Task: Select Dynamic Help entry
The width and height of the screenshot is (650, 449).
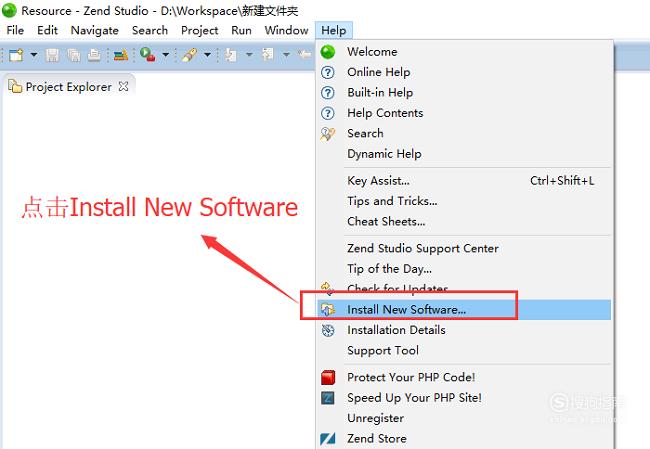Action: point(463,154)
